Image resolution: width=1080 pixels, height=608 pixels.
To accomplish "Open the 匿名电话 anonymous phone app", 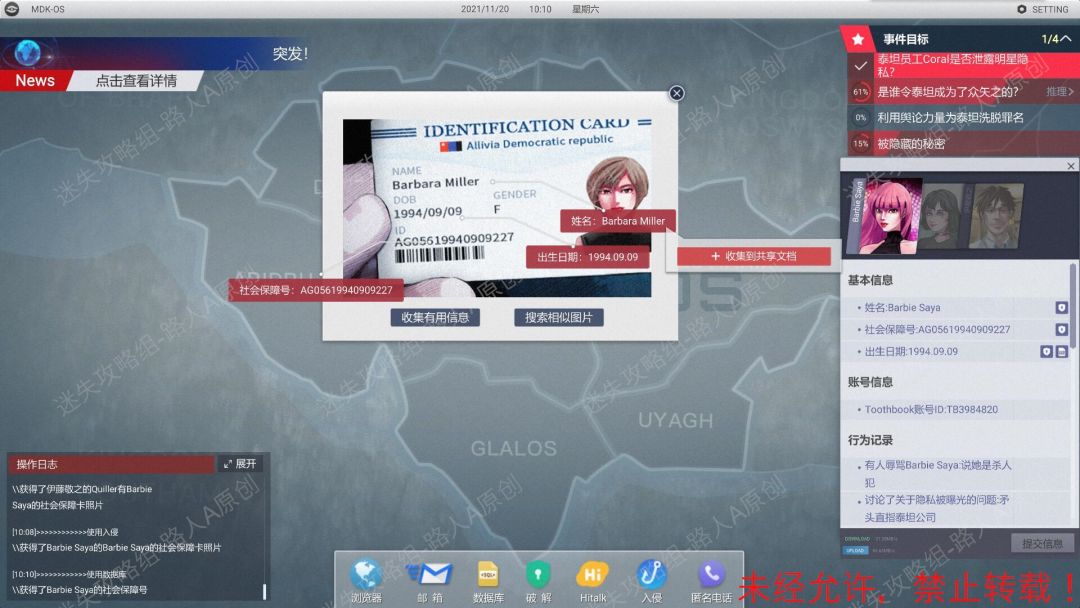I will click(711, 580).
